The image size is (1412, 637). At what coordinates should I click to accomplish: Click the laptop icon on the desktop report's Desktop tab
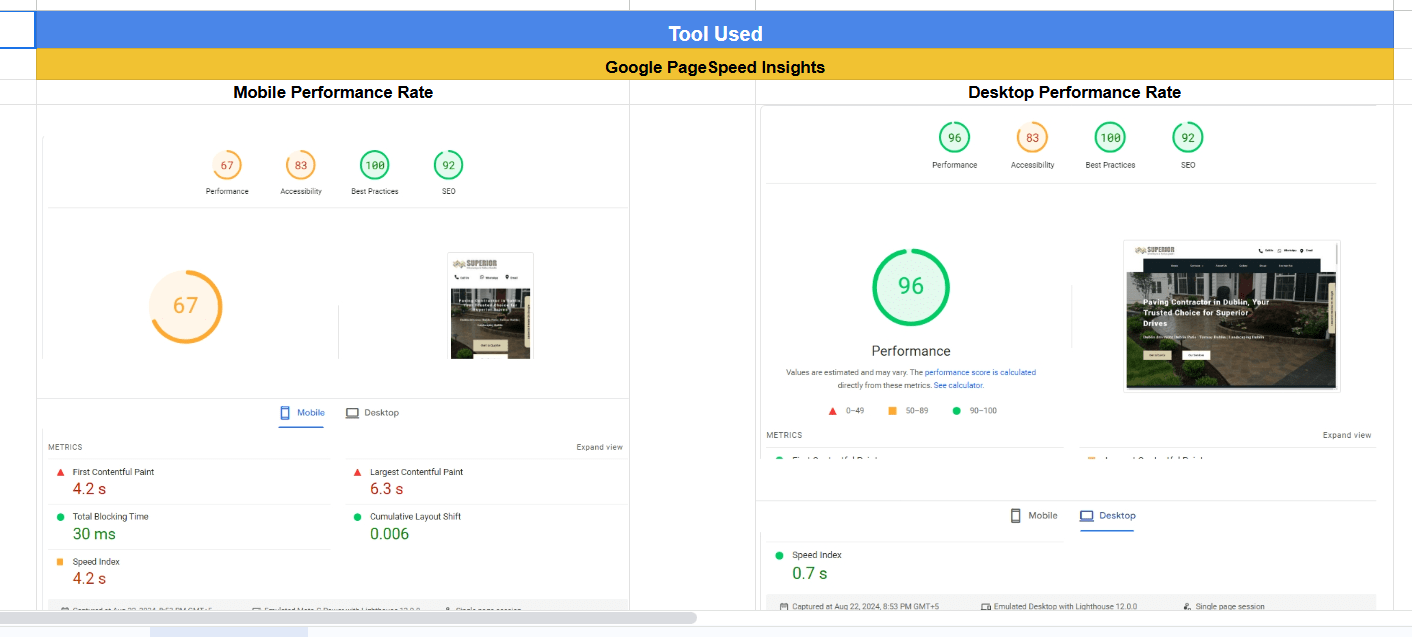coord(1087,516)
